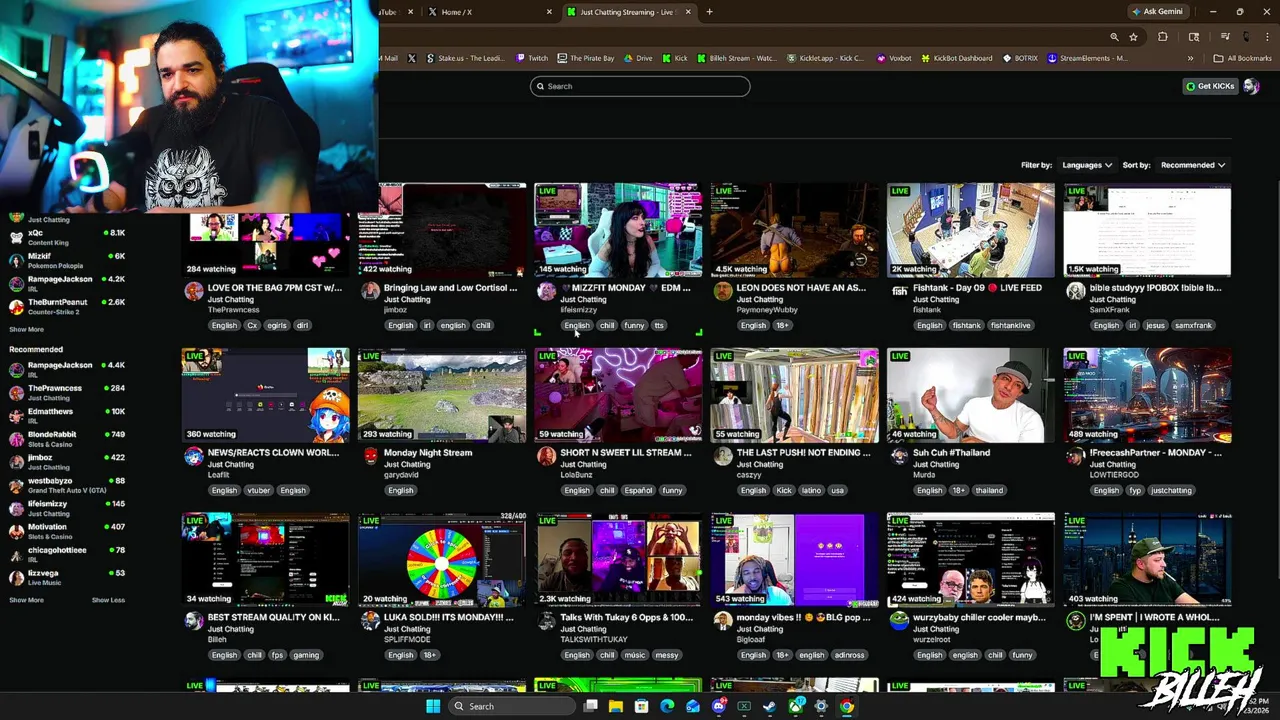The image size is (1280, 720).
Task: Click the Get KICKs button
Action: (1209, 86)
